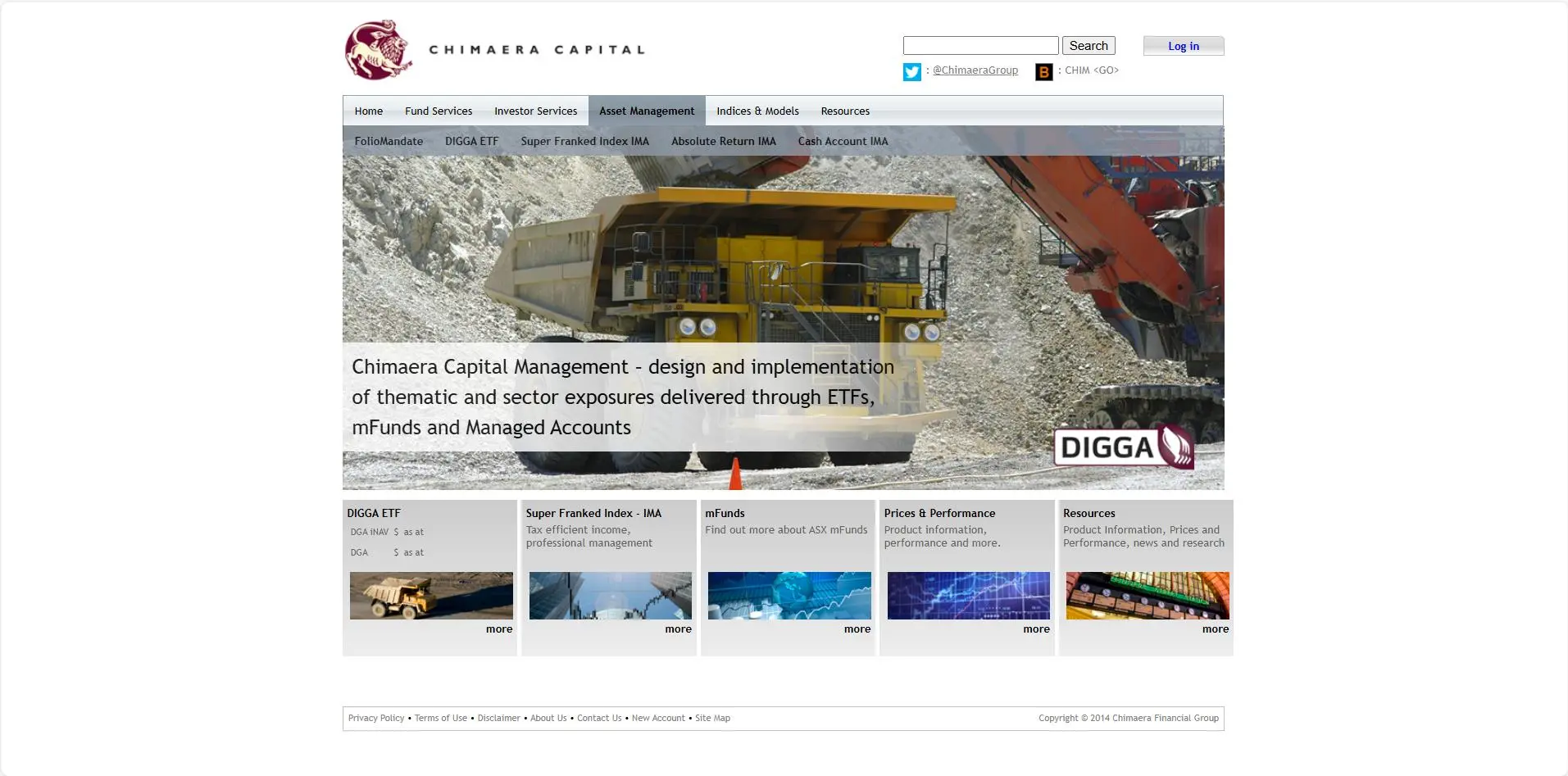Click New Account in footer
The height and width of the screenshot is (776, 1568).
tap(658, 719)
